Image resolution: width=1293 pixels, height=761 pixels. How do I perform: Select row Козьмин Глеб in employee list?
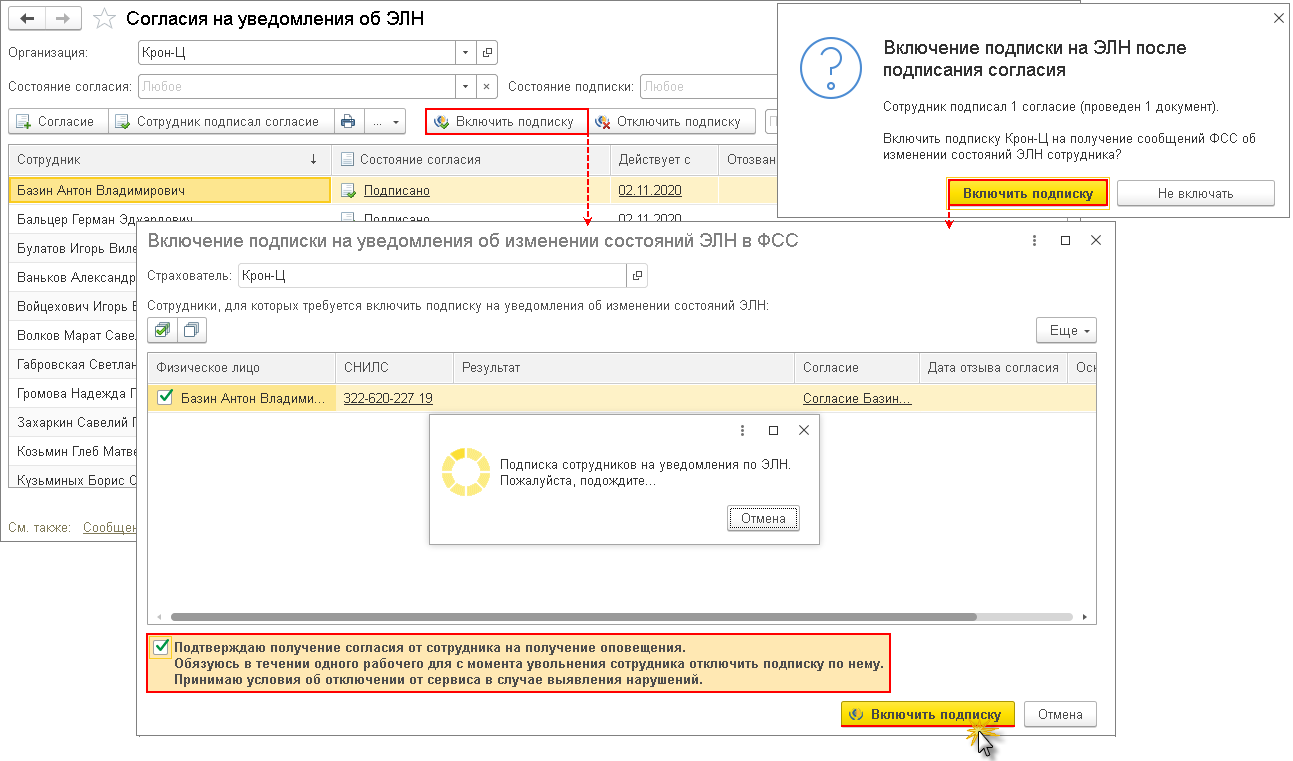tap(73, 451)
